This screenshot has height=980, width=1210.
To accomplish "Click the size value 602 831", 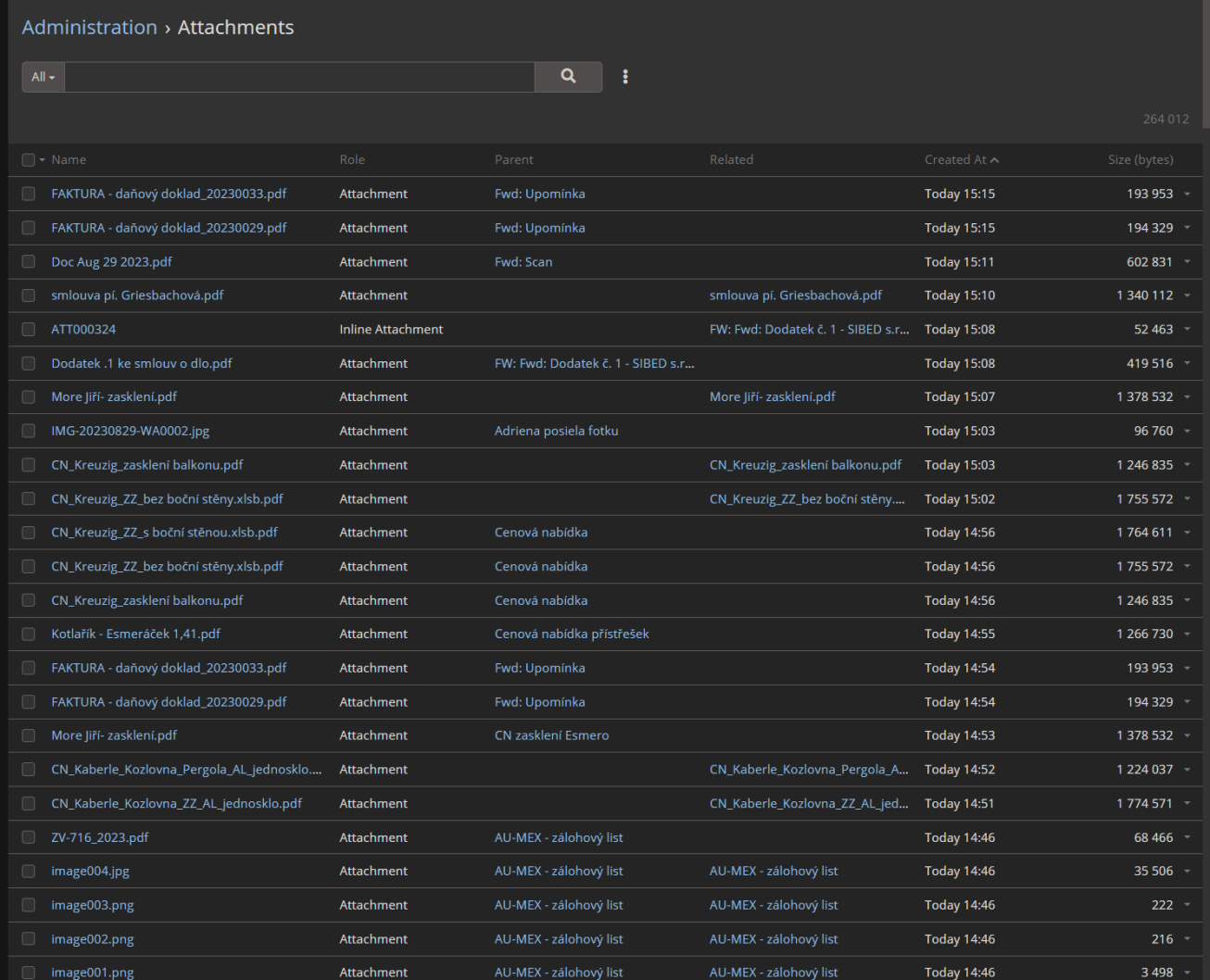I will coord(1150,262).
